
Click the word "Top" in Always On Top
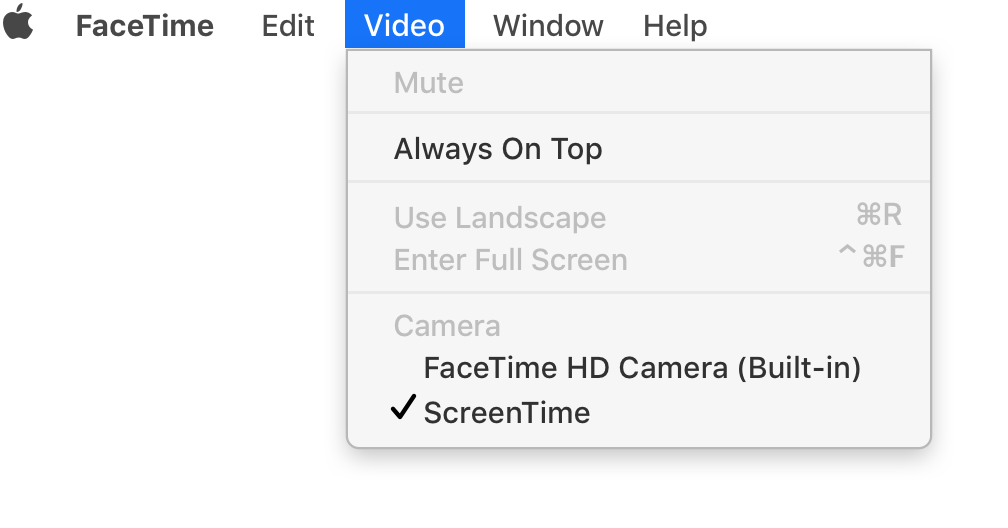577,150
